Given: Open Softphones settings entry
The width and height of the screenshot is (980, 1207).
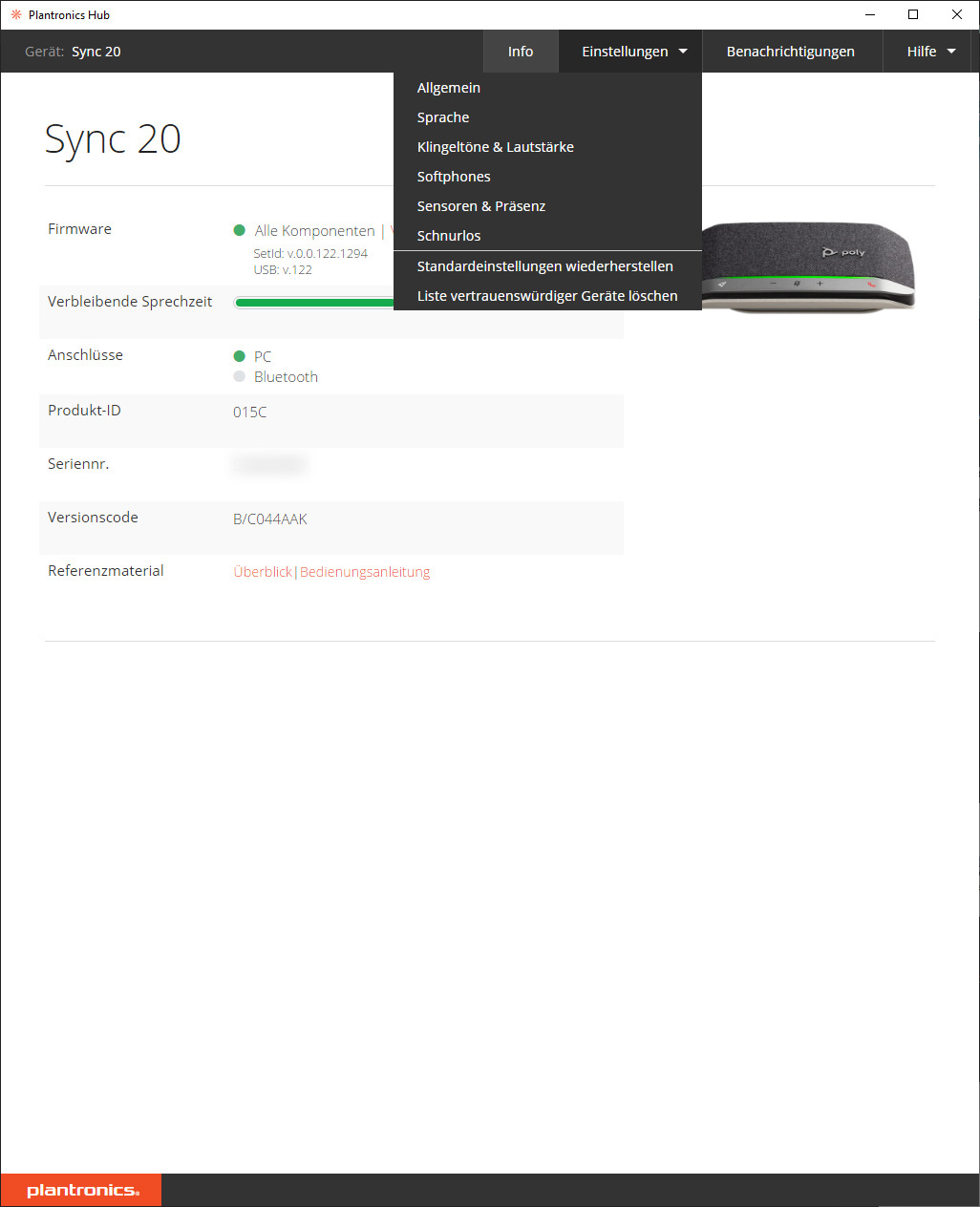Looking at the screenshot, I should coord(547,177).
